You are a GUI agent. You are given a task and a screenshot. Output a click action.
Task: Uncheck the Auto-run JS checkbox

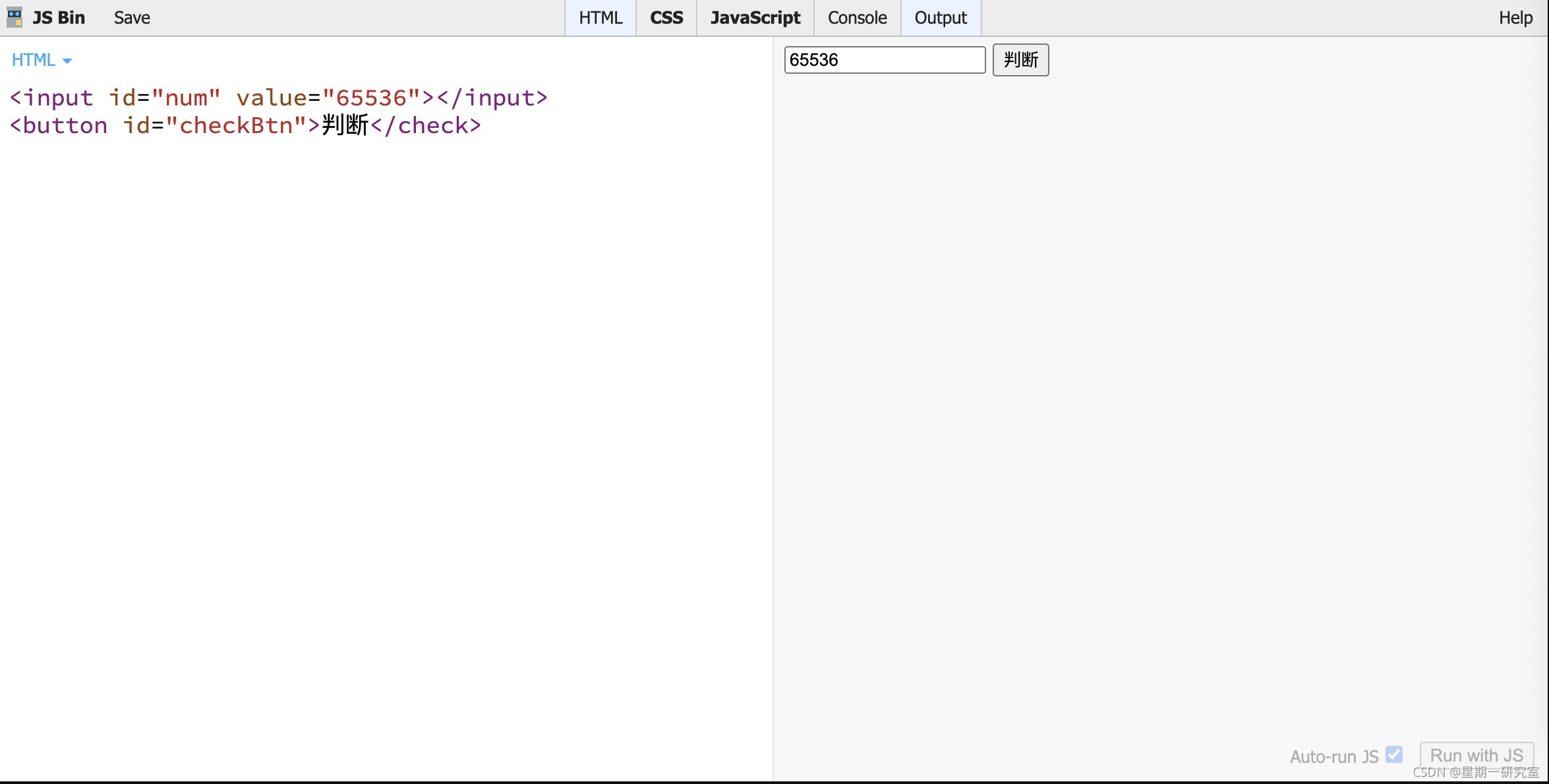point(1393,754)
